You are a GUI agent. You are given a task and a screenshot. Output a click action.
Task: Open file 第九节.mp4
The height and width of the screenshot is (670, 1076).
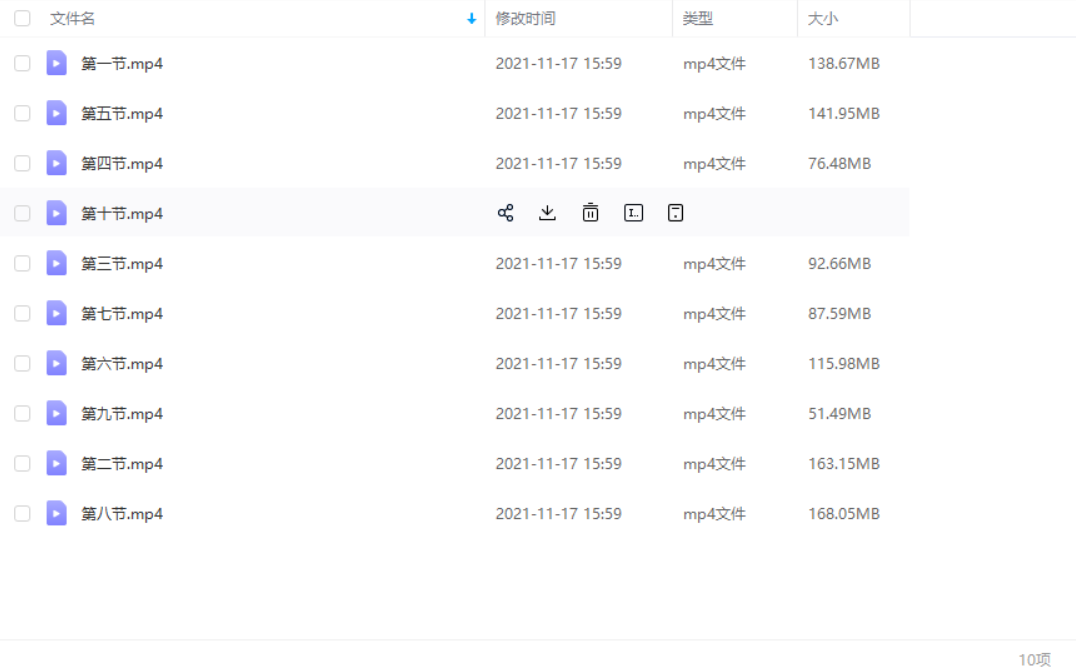[x=122, y=415]
